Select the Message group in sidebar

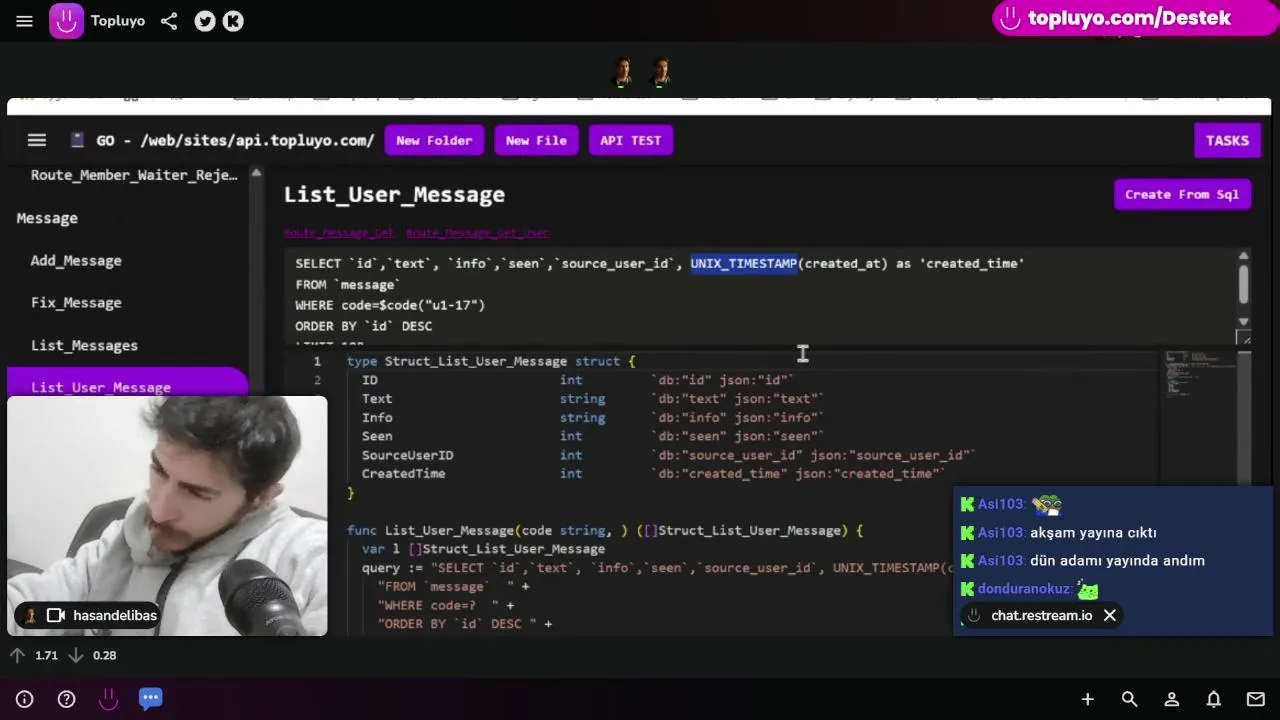[x=47, y=218]
